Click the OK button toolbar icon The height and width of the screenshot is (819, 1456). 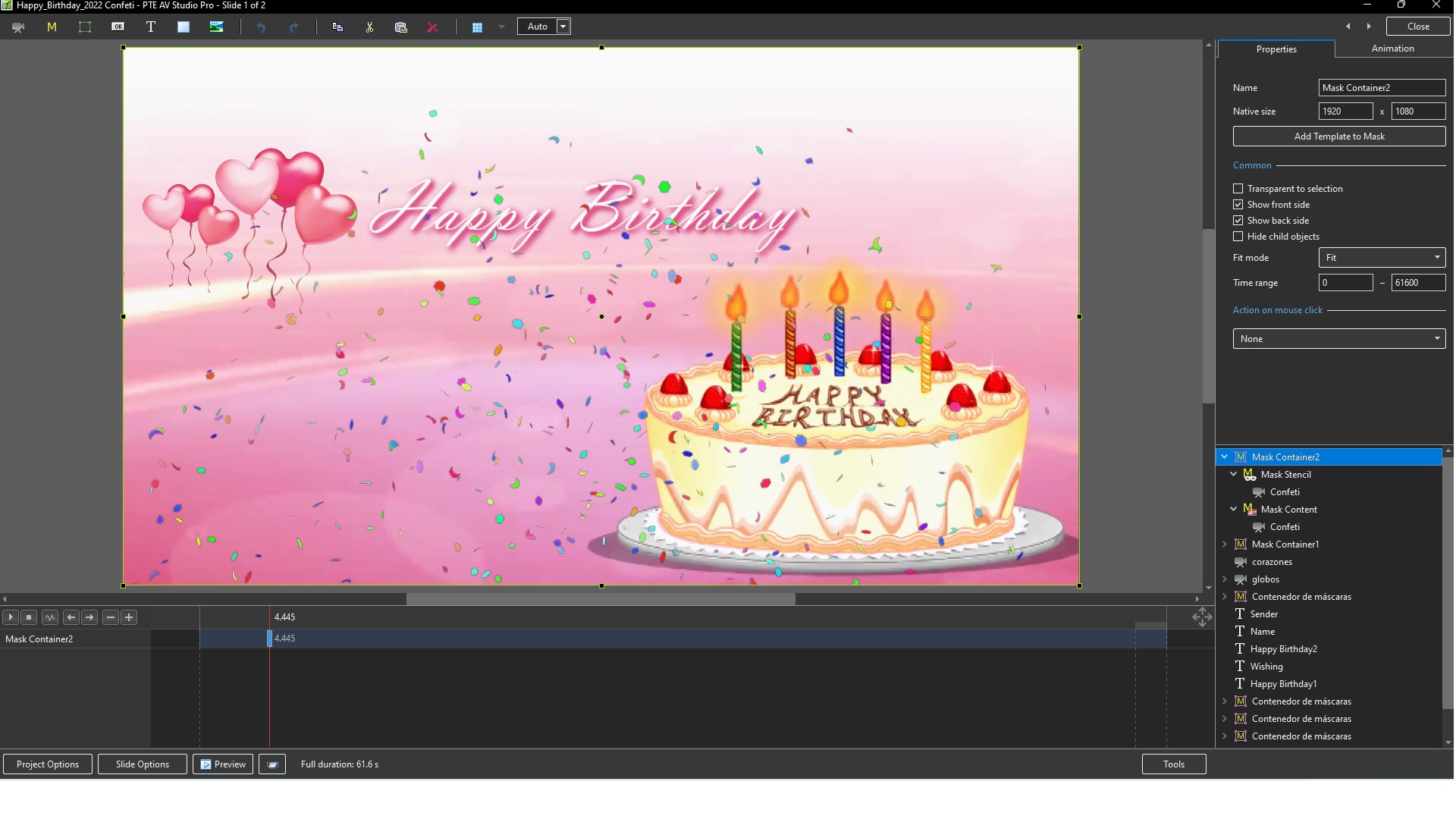(x=118, y=27)
